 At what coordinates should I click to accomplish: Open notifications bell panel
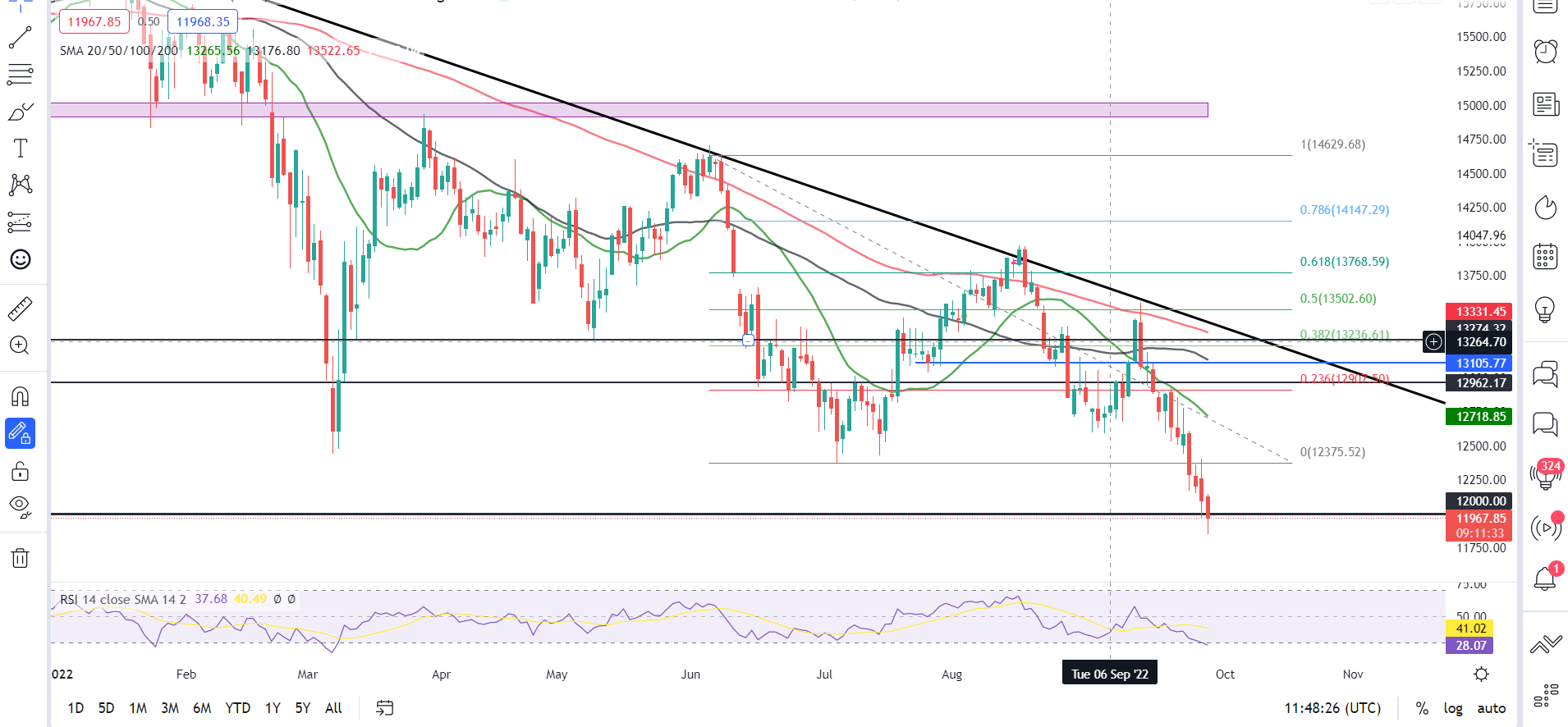coord(1546,578)
